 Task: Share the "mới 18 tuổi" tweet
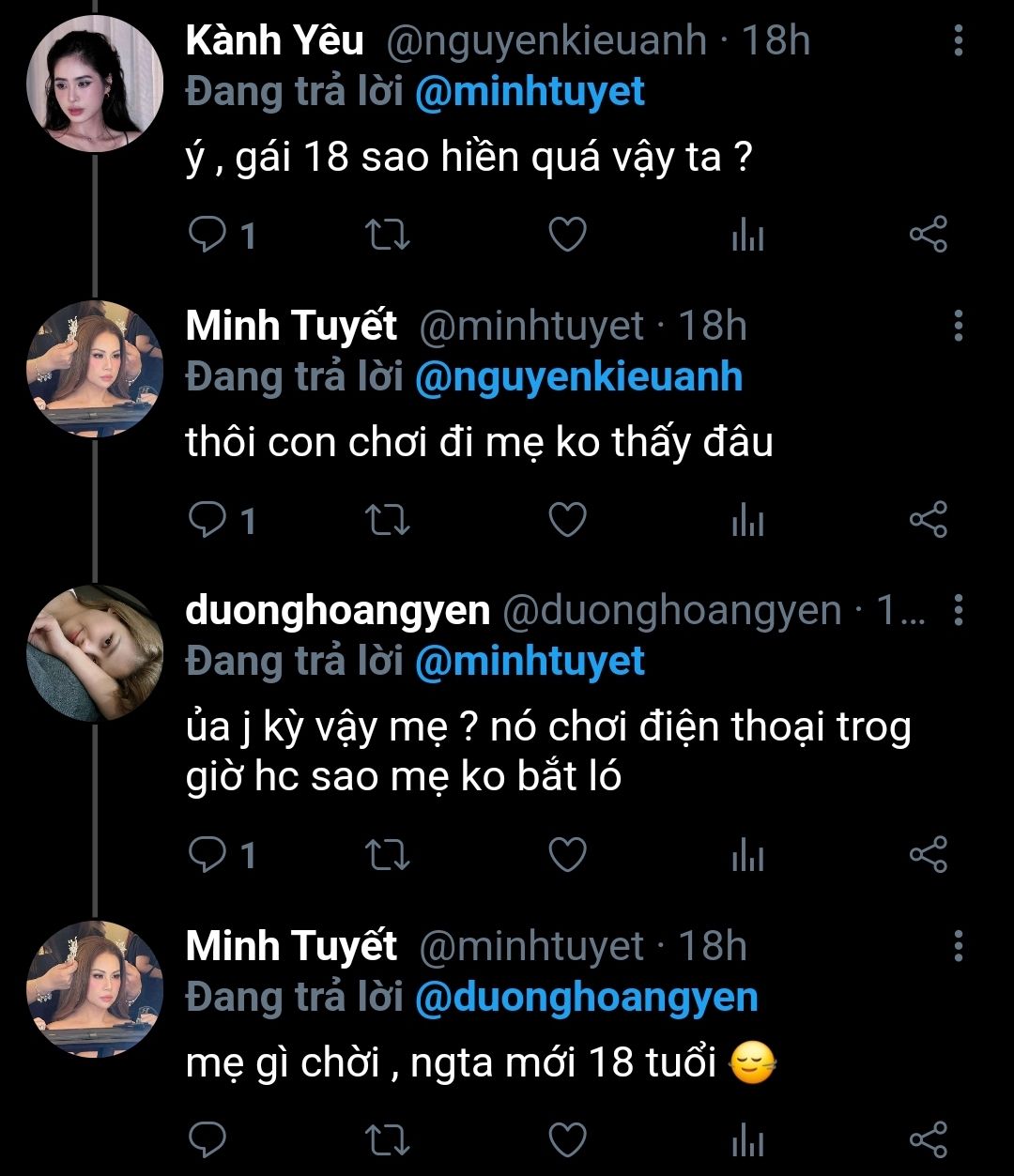(929, 1139)
